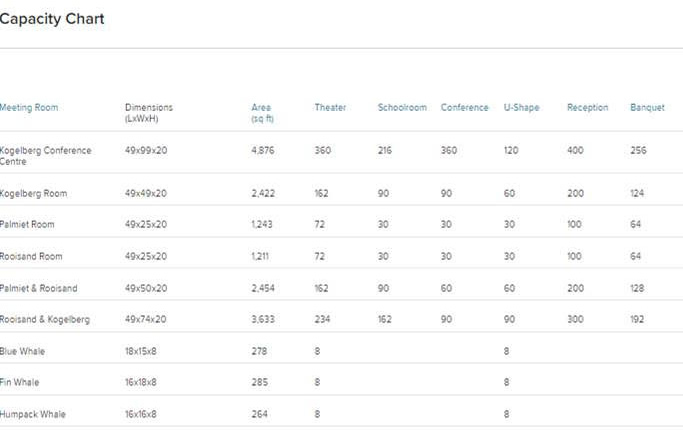Click the 4,876 area value

point(263,150)
